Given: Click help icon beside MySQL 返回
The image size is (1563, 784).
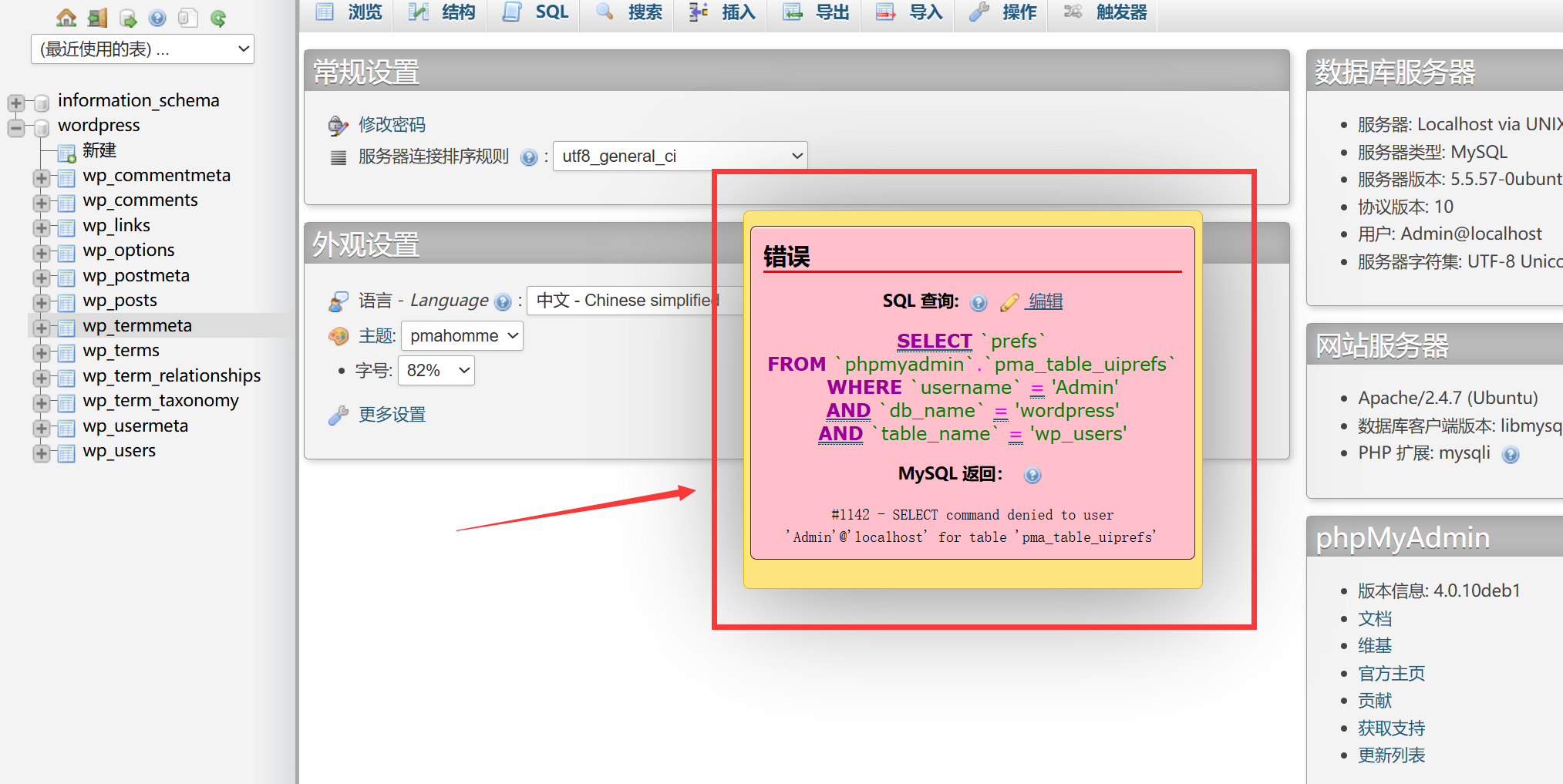Looking at the screenshot, I should (1032, 475).
